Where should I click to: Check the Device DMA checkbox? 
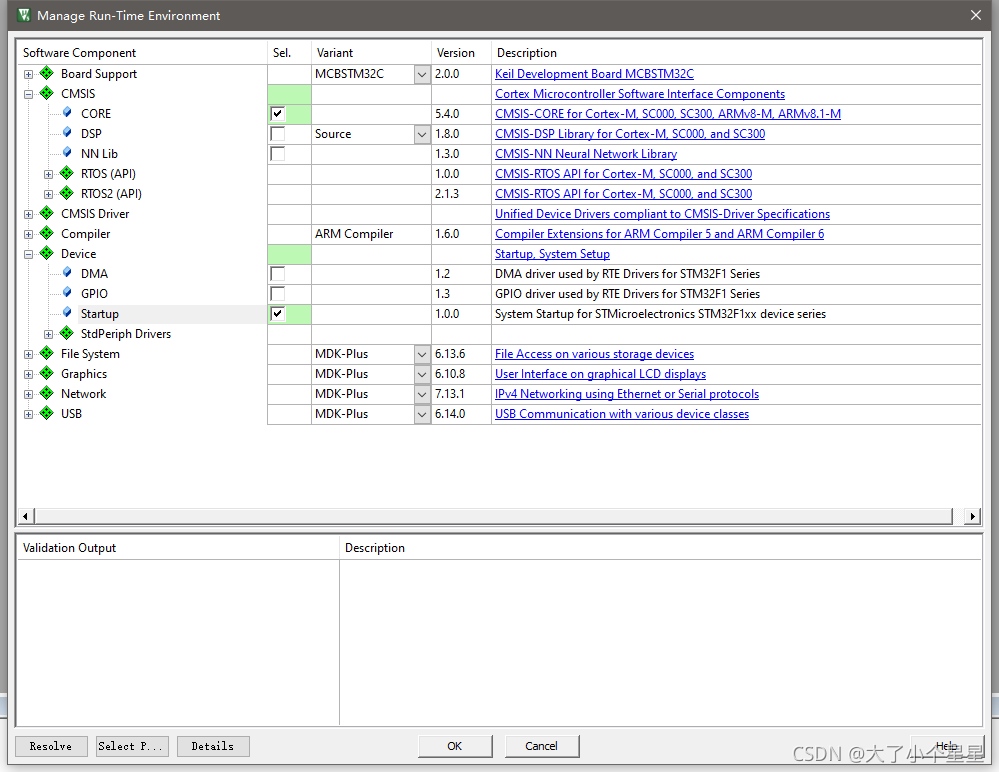pos(278,274)
